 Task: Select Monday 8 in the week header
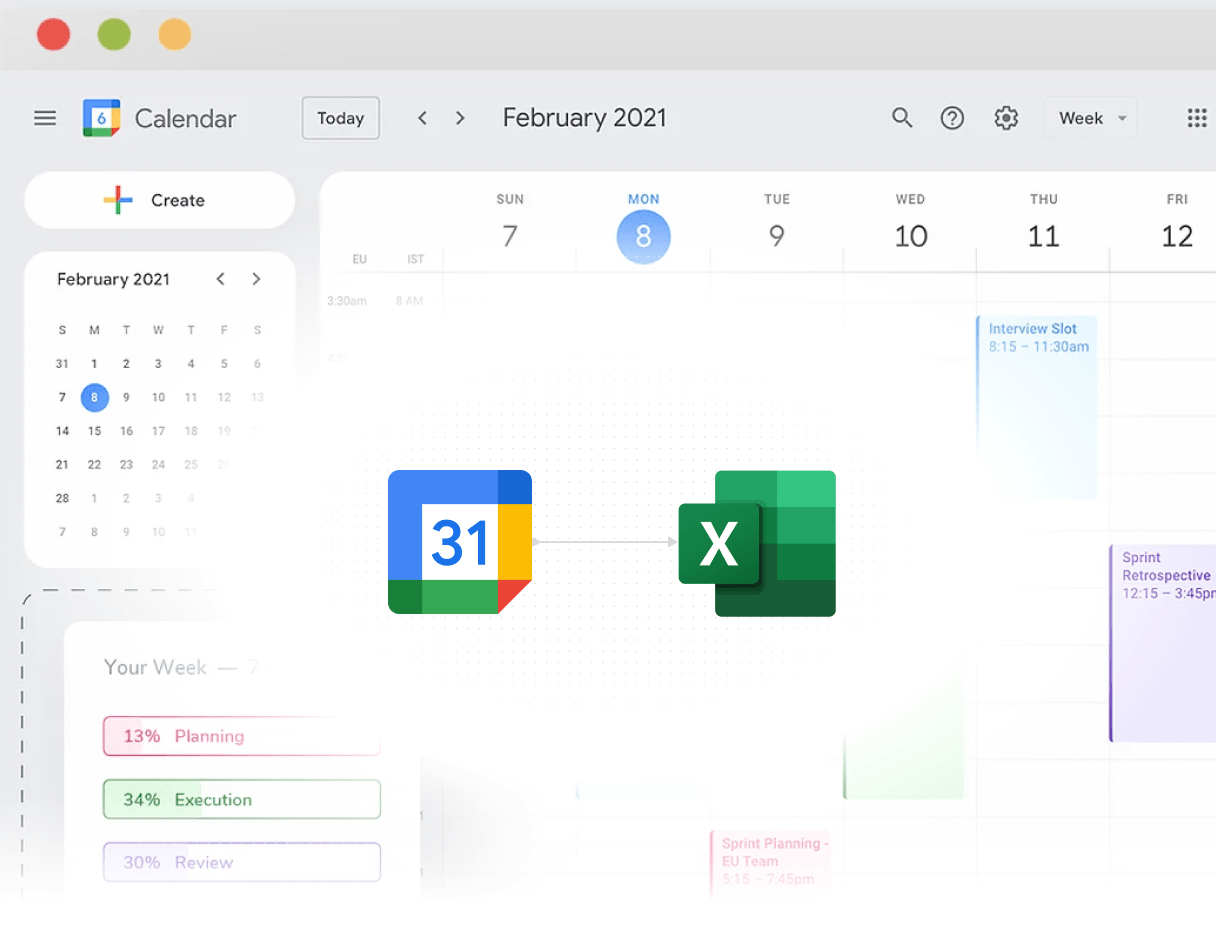[x=643, y=237]
